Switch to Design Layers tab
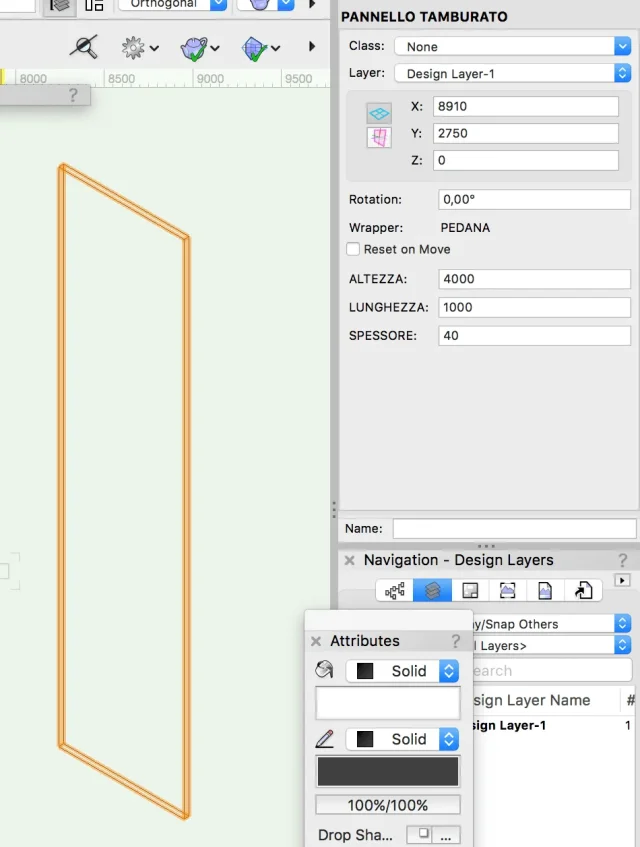This screenshot has width=640, height=847. click(432, 590)
